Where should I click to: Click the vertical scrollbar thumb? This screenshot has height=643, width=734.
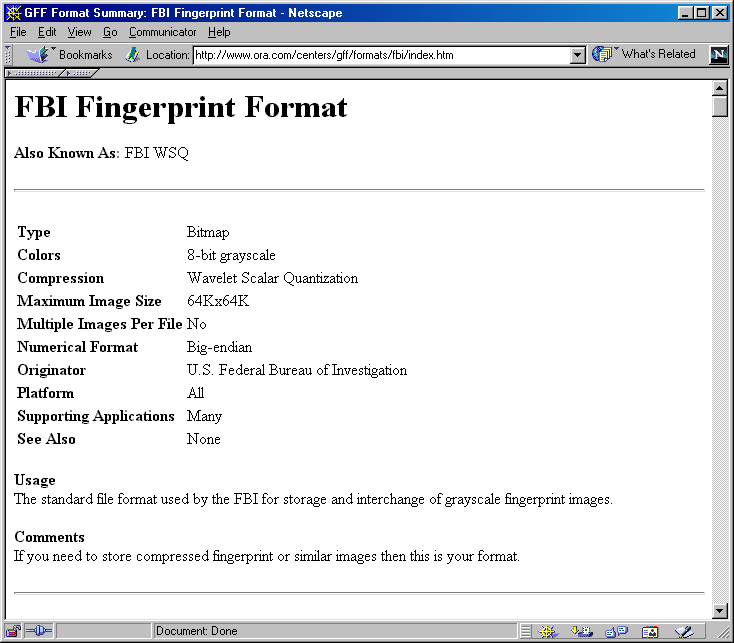[719, 106]
